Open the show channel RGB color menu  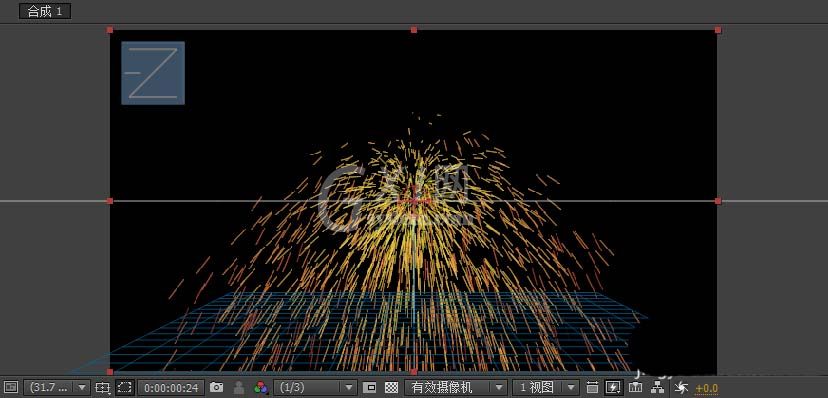click(261, 387)
